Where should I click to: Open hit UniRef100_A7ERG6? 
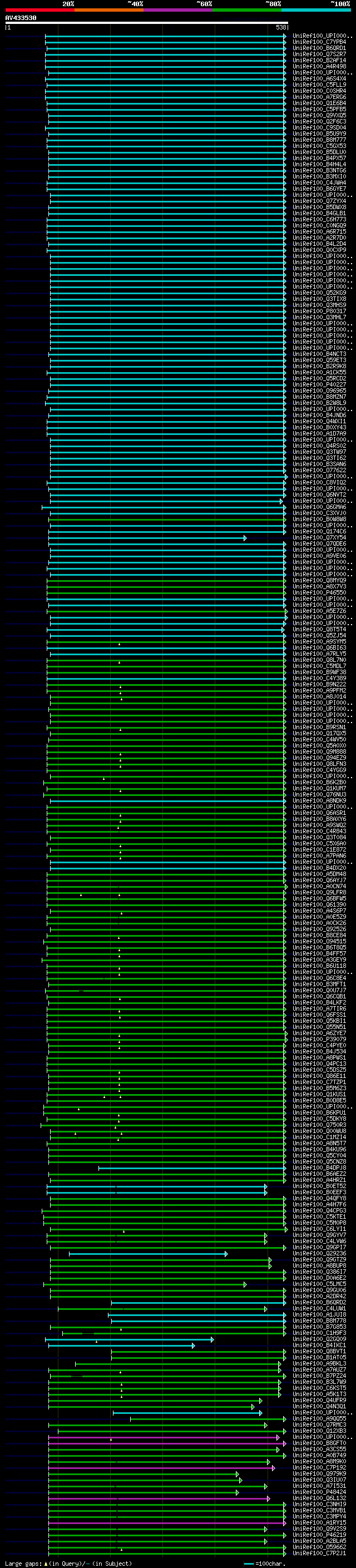click(x=319, y=97)
